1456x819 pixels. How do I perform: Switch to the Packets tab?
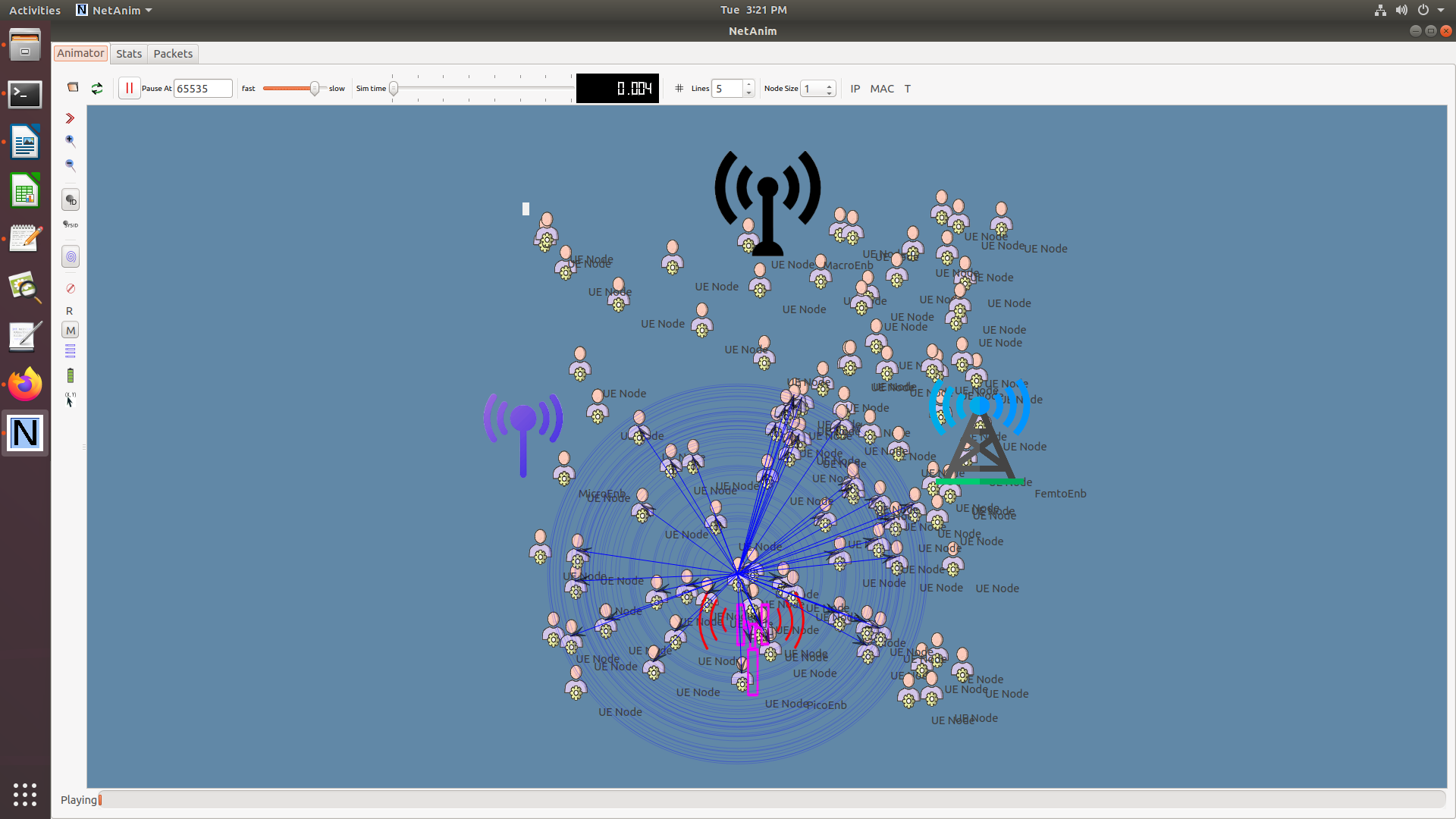pyautogui.click(x=173, y=54)
